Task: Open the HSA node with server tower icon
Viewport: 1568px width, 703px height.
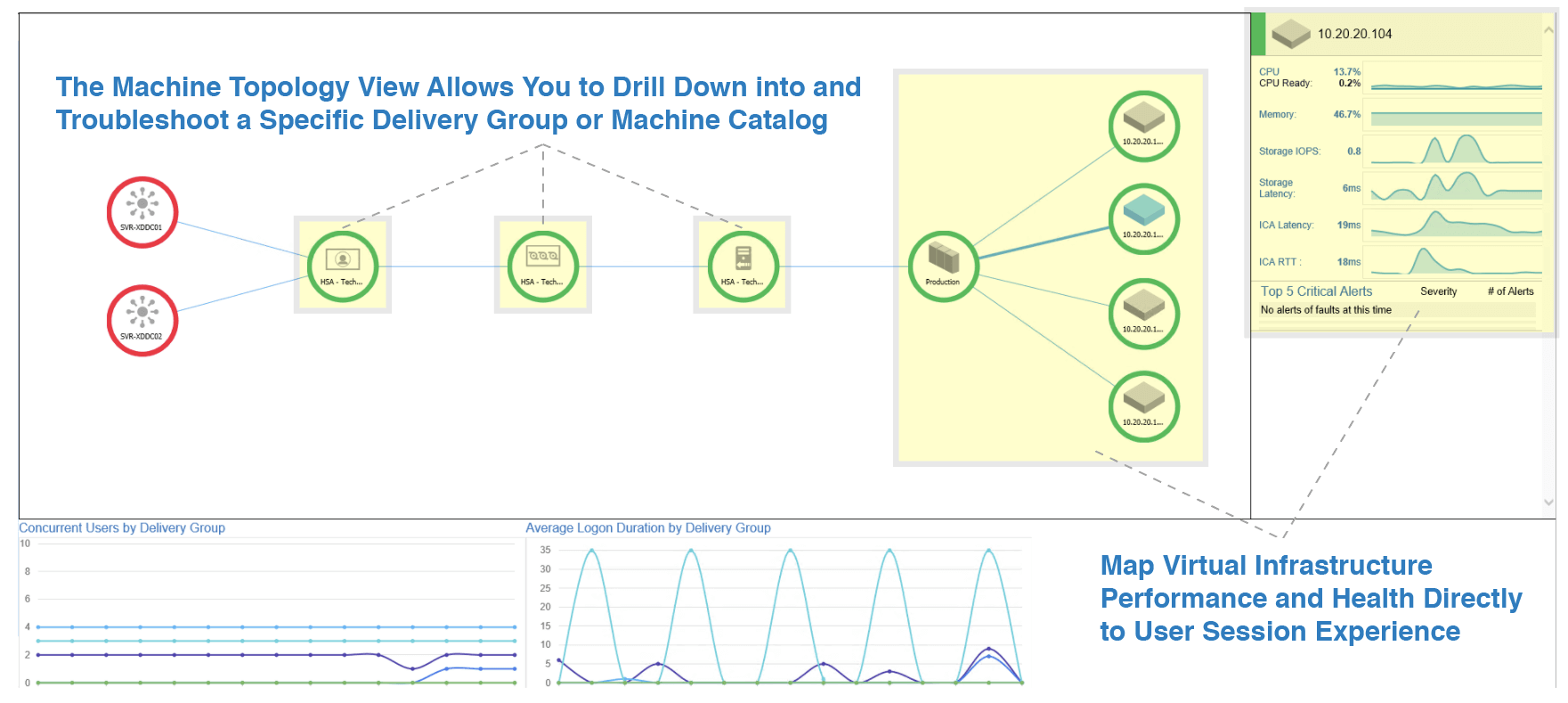Action: coord(743,266)
